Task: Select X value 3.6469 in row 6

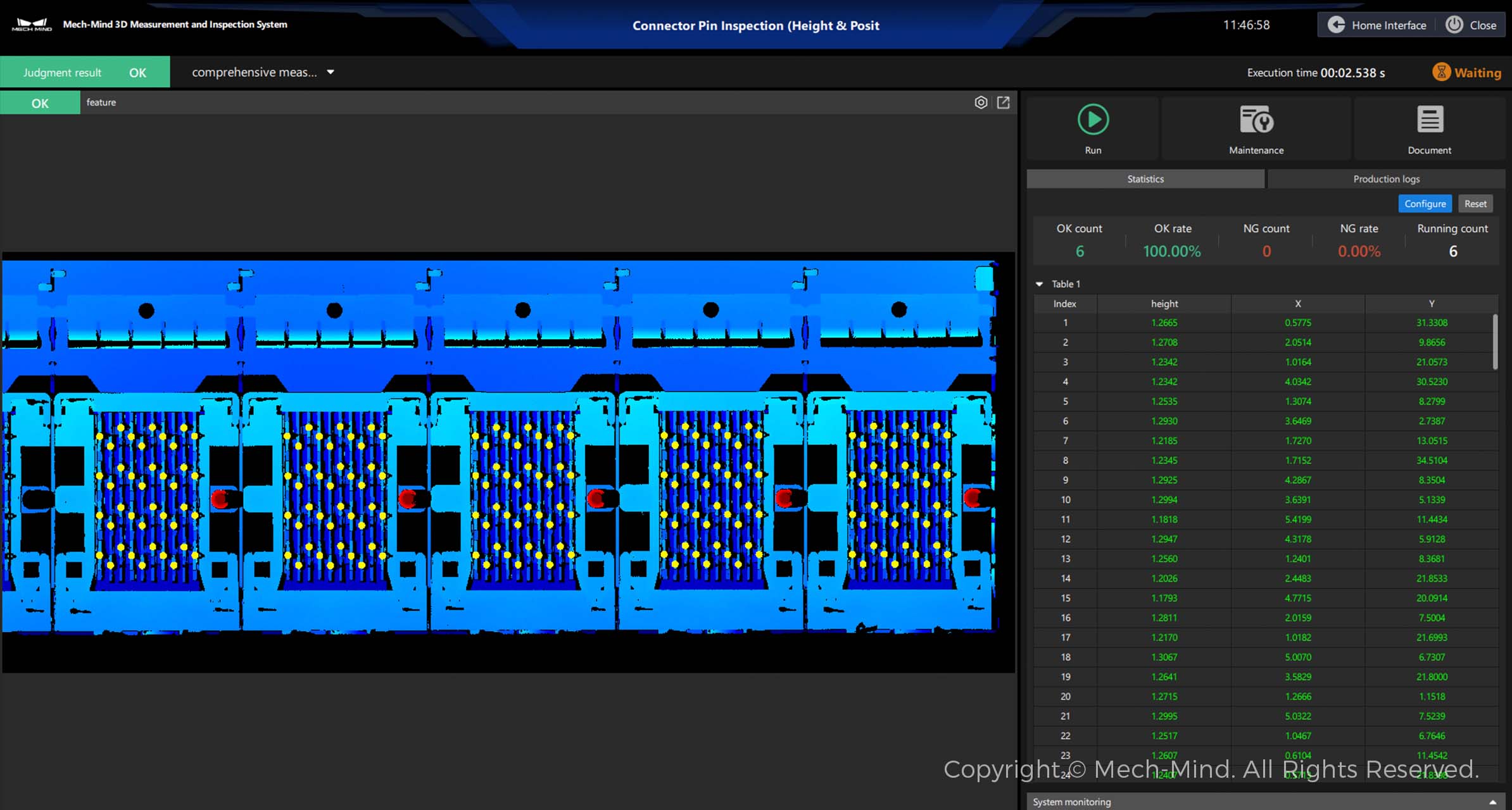Action: (1298, 421)
